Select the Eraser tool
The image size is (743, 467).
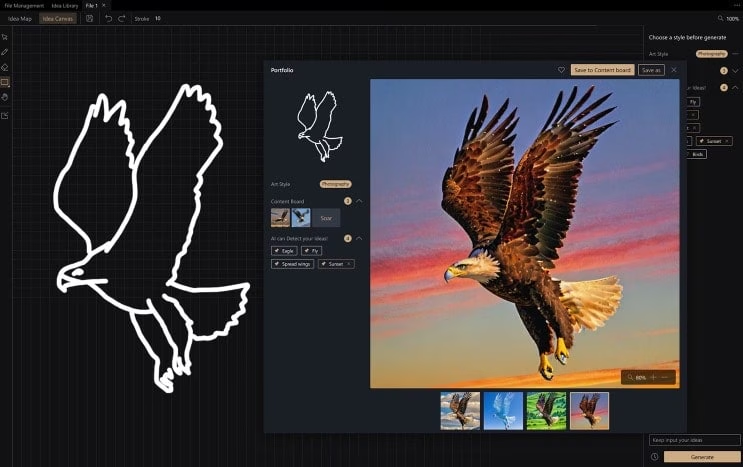(5, 67)
